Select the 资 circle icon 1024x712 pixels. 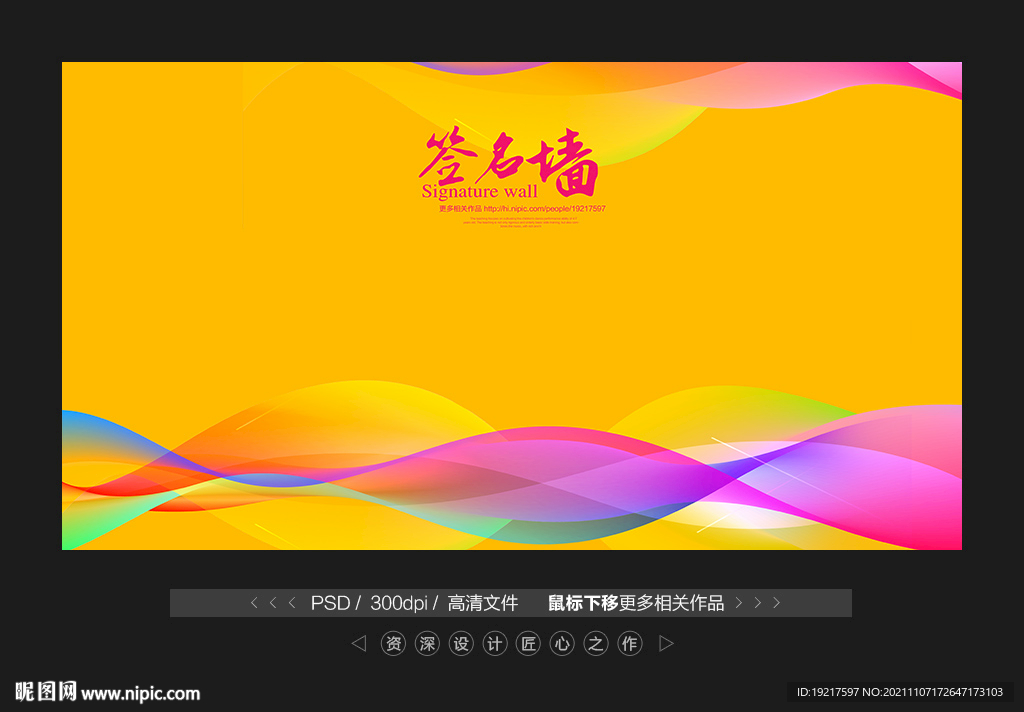tap(394, 643)
